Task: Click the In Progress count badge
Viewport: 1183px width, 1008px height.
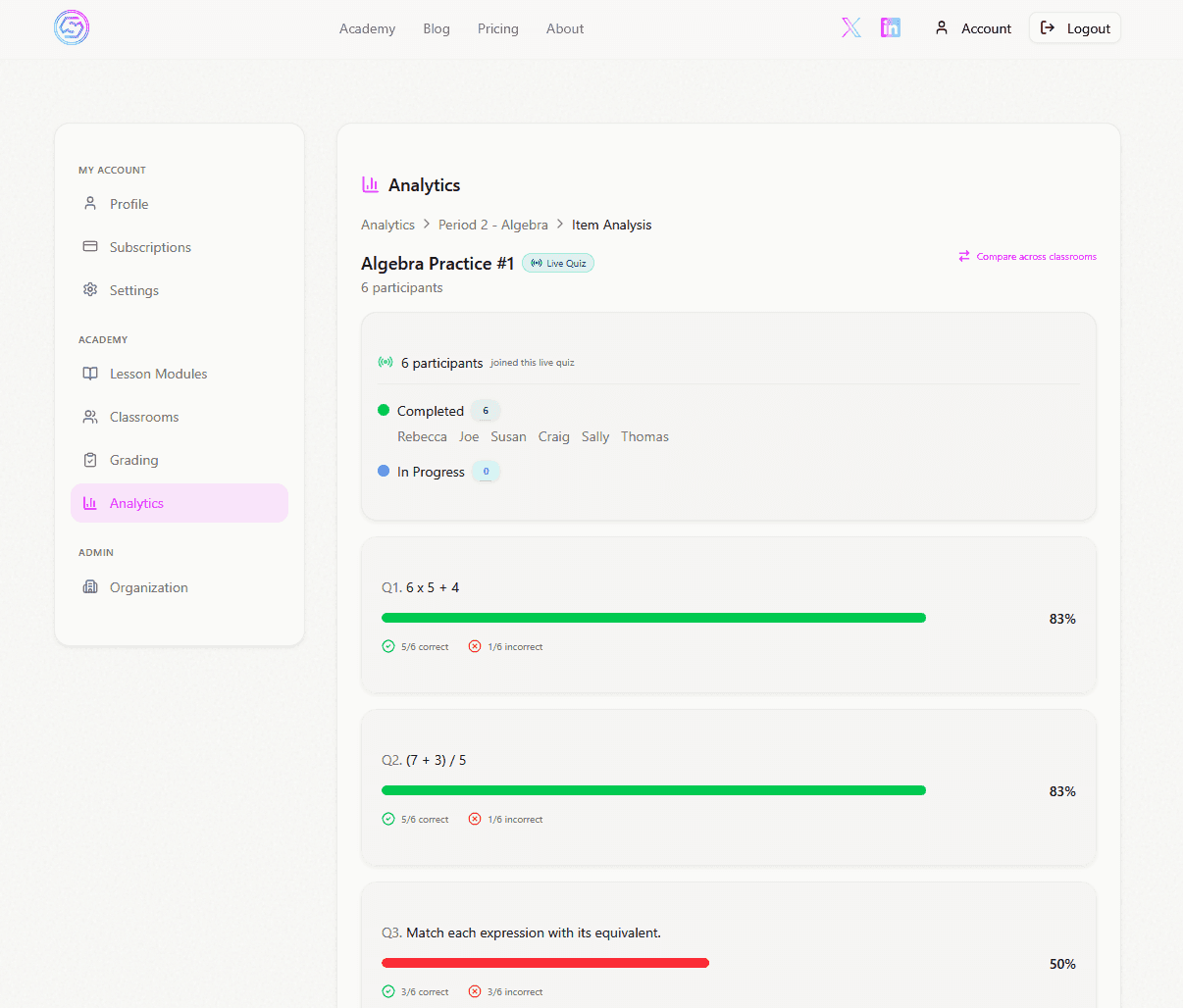Action: pyautogui.click(x=486, y=472)
